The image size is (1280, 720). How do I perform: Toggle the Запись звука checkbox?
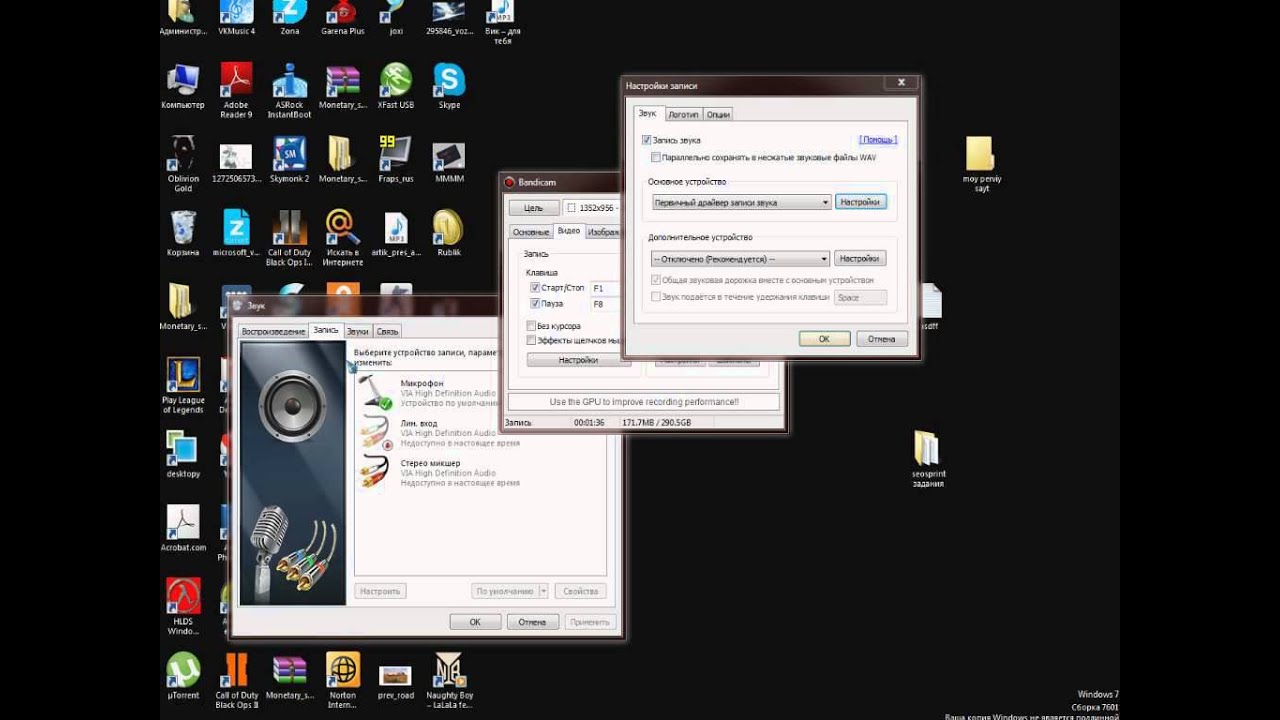[647, 140]
